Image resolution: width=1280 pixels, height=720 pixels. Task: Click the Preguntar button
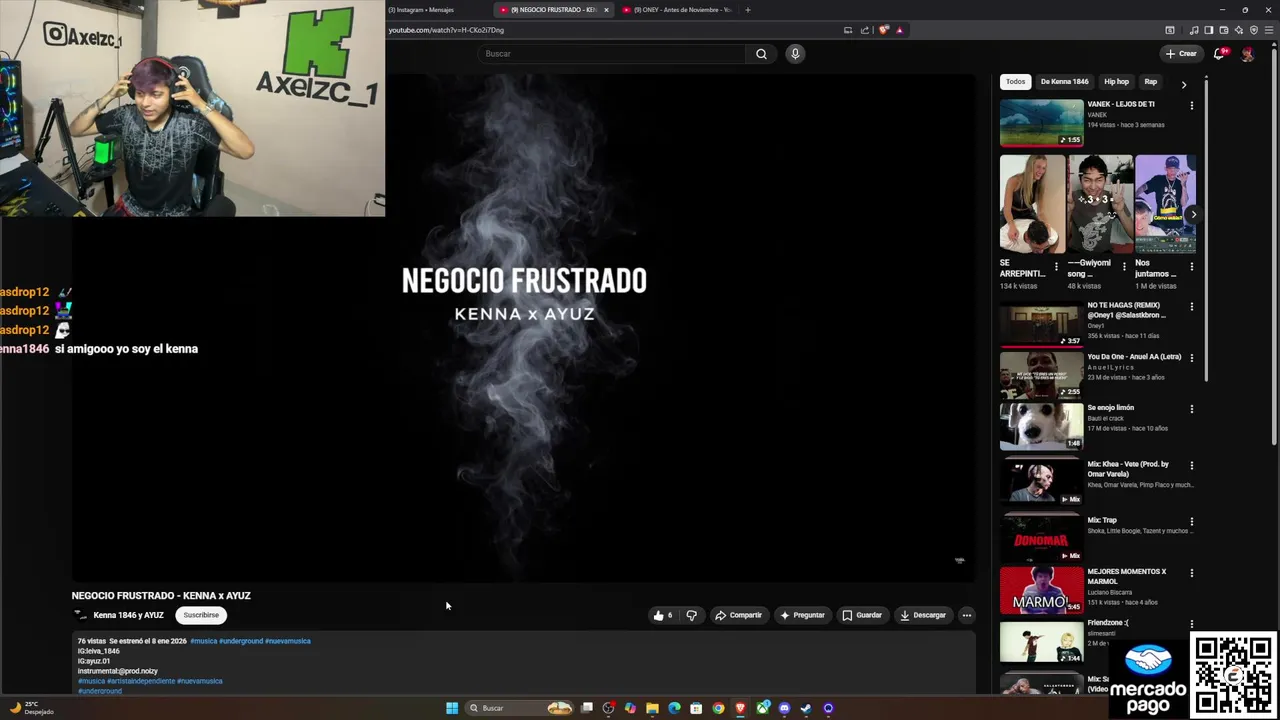(802, 615)
